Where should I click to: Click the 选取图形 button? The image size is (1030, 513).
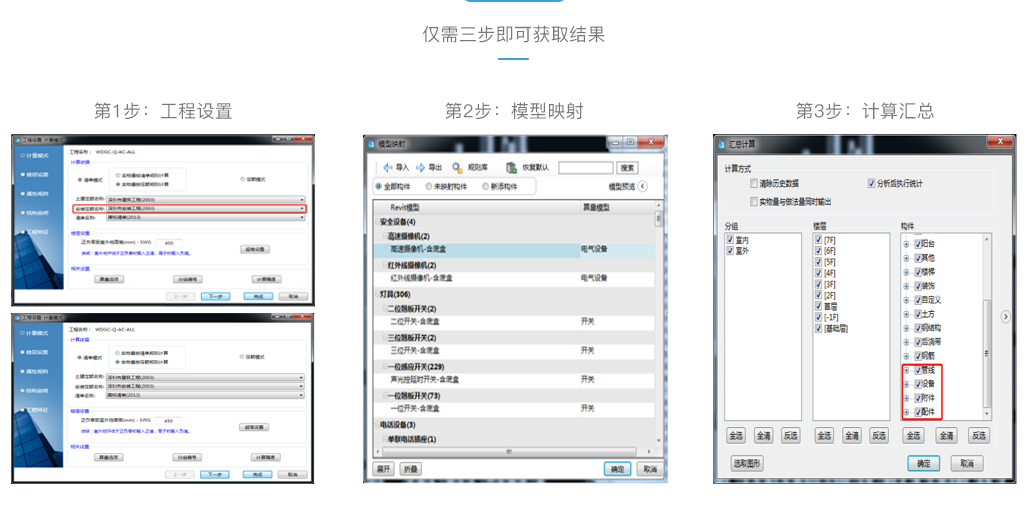(747, 464)
